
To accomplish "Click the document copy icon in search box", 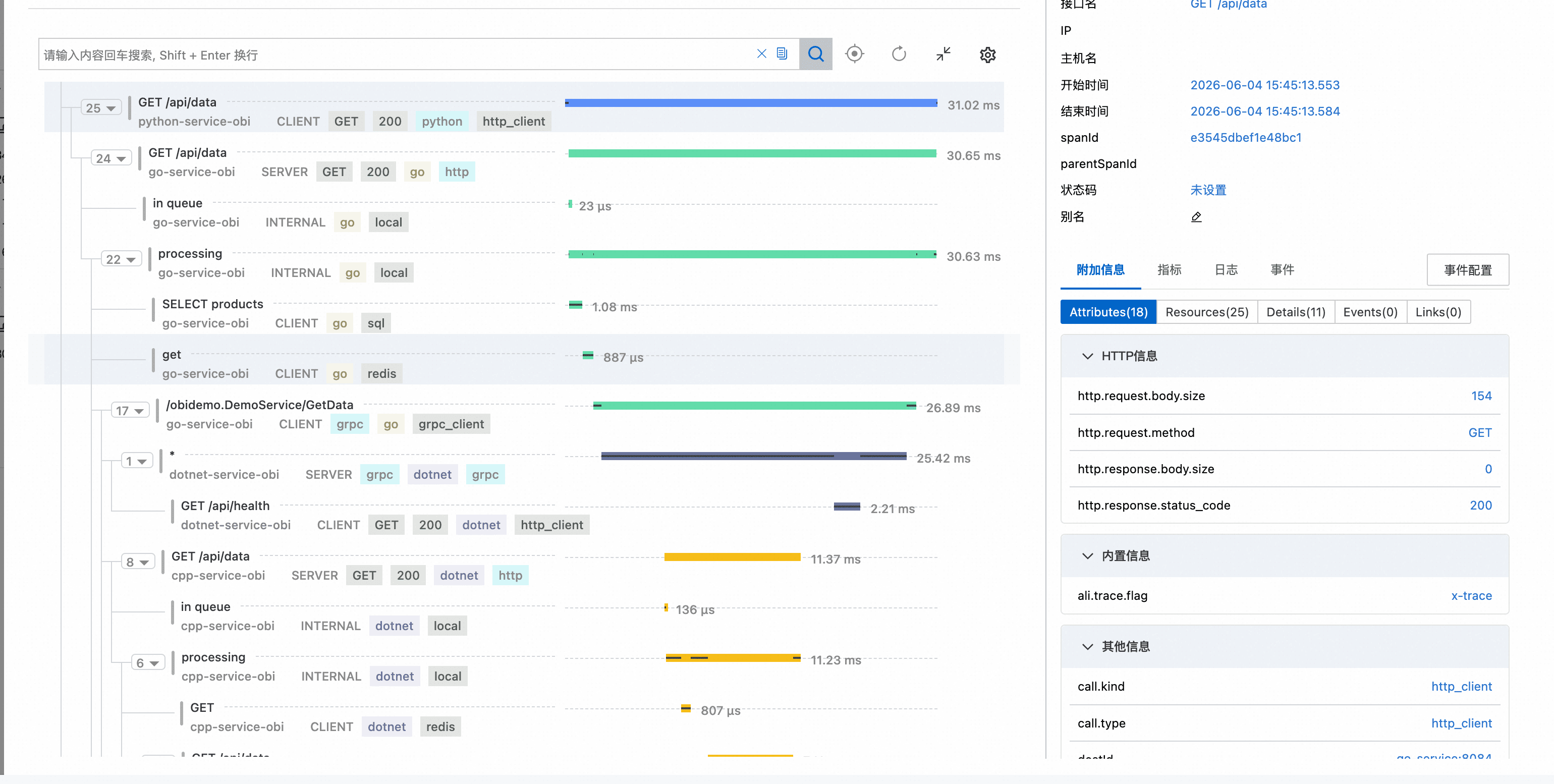I will [782, 54].
